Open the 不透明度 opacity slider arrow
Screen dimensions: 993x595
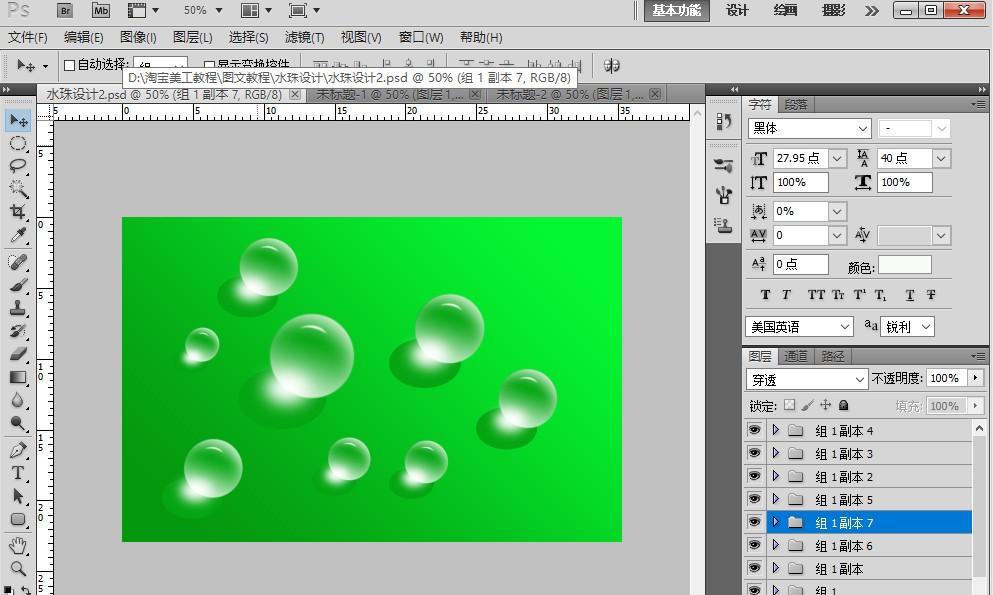(x=975, y=378)
